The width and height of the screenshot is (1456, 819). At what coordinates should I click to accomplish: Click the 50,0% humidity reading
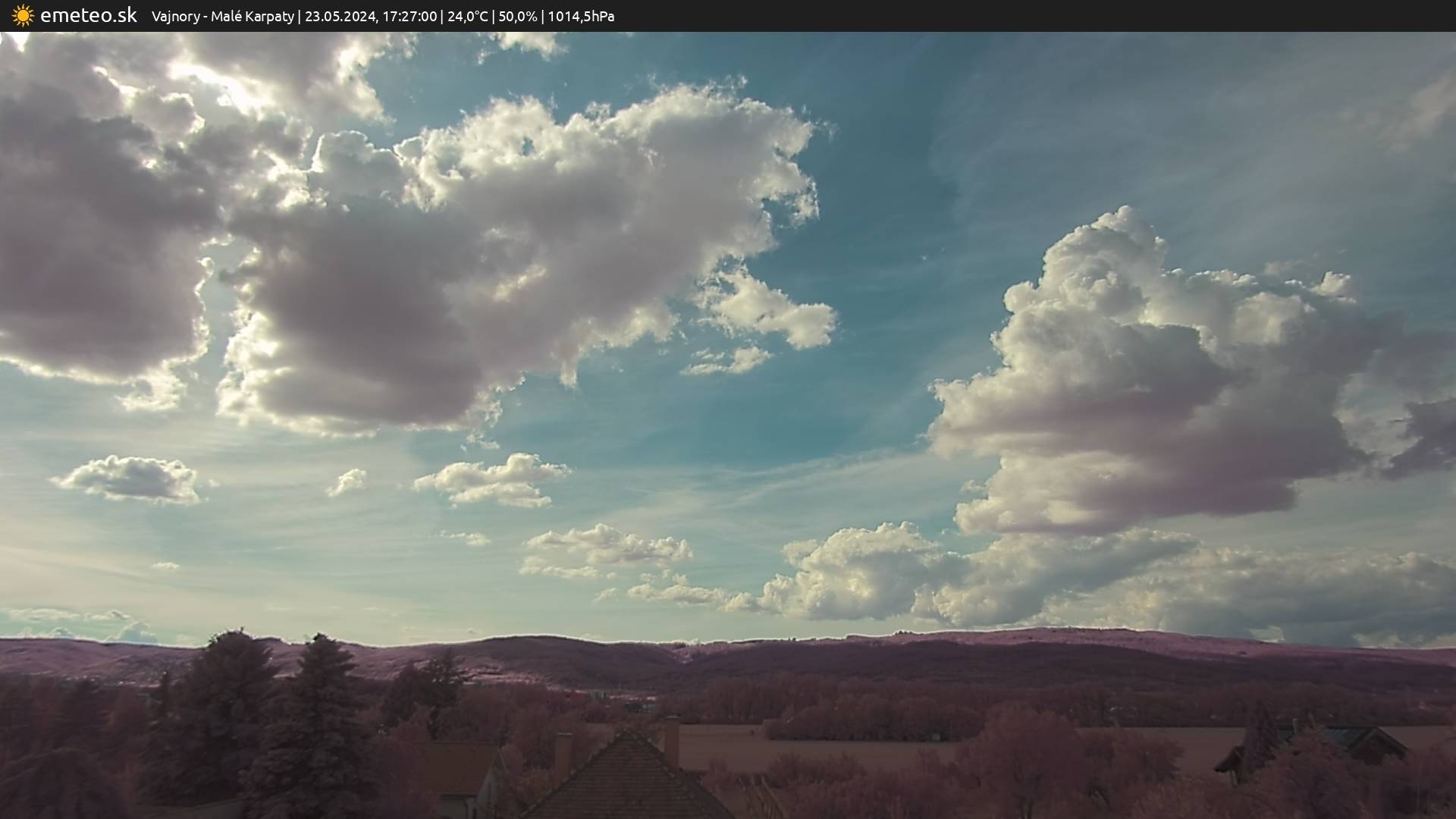click(x=517, y=16)
